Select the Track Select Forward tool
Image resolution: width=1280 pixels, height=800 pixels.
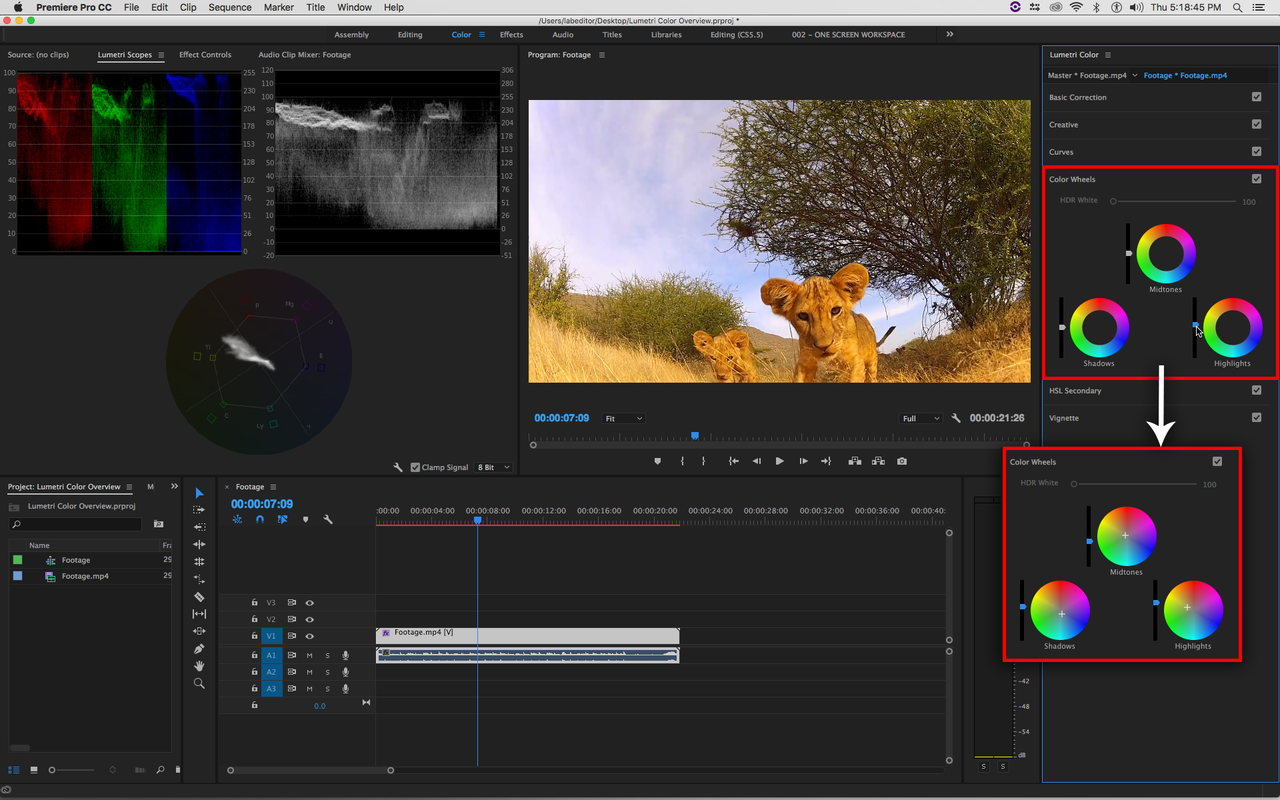[199, 510]
